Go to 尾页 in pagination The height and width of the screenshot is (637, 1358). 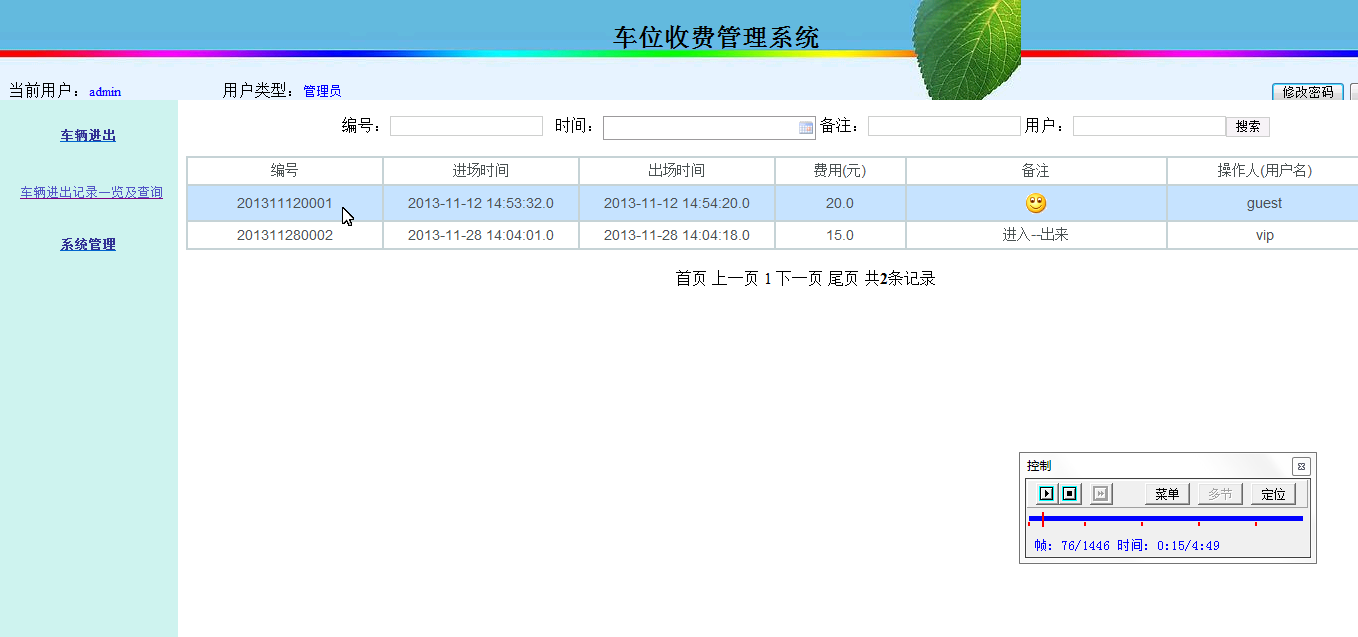(x=843, y=279)
